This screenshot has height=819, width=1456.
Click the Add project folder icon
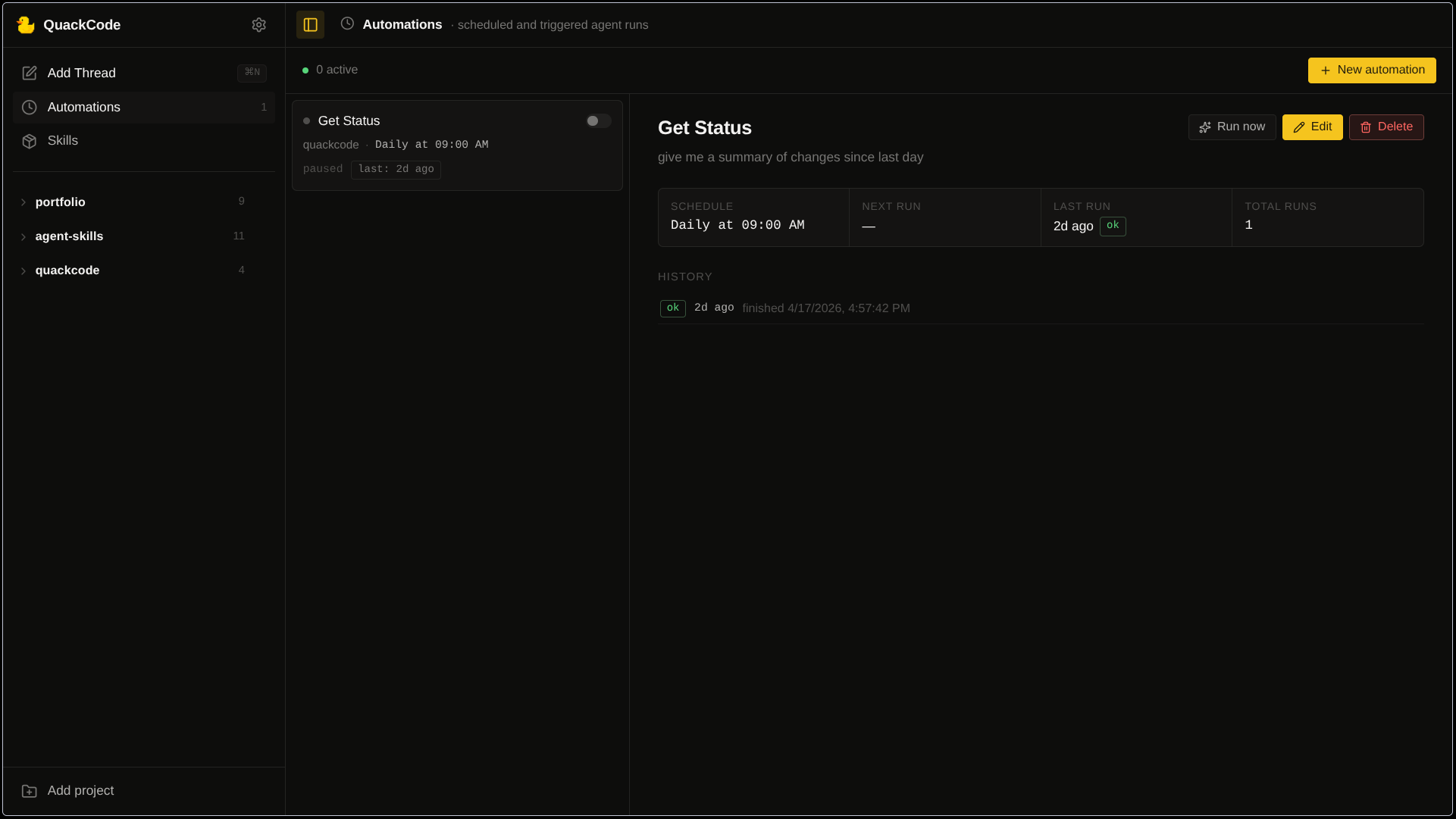(x=30, y=790)
